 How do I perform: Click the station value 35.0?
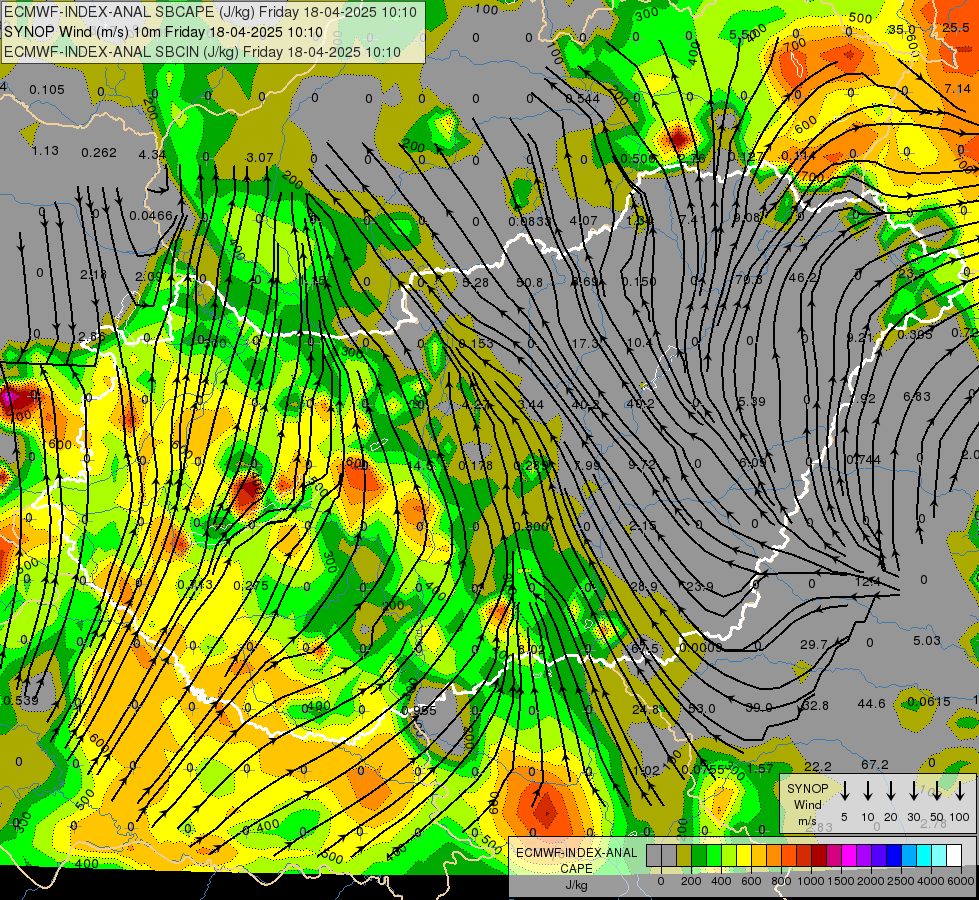[902, 29]
